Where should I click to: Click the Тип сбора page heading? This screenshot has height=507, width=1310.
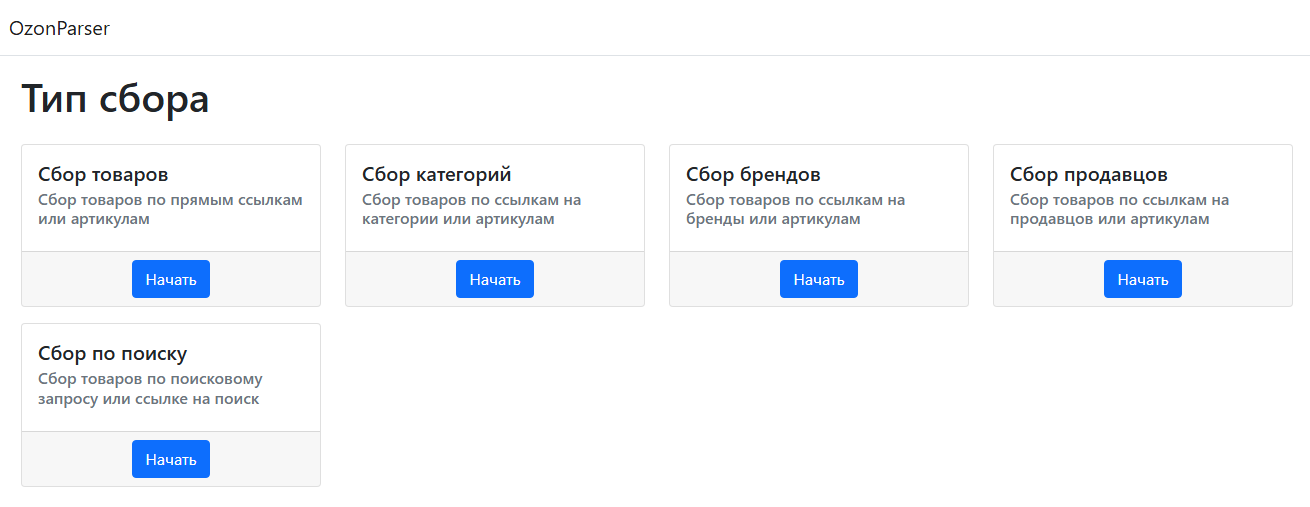[115, 99]
